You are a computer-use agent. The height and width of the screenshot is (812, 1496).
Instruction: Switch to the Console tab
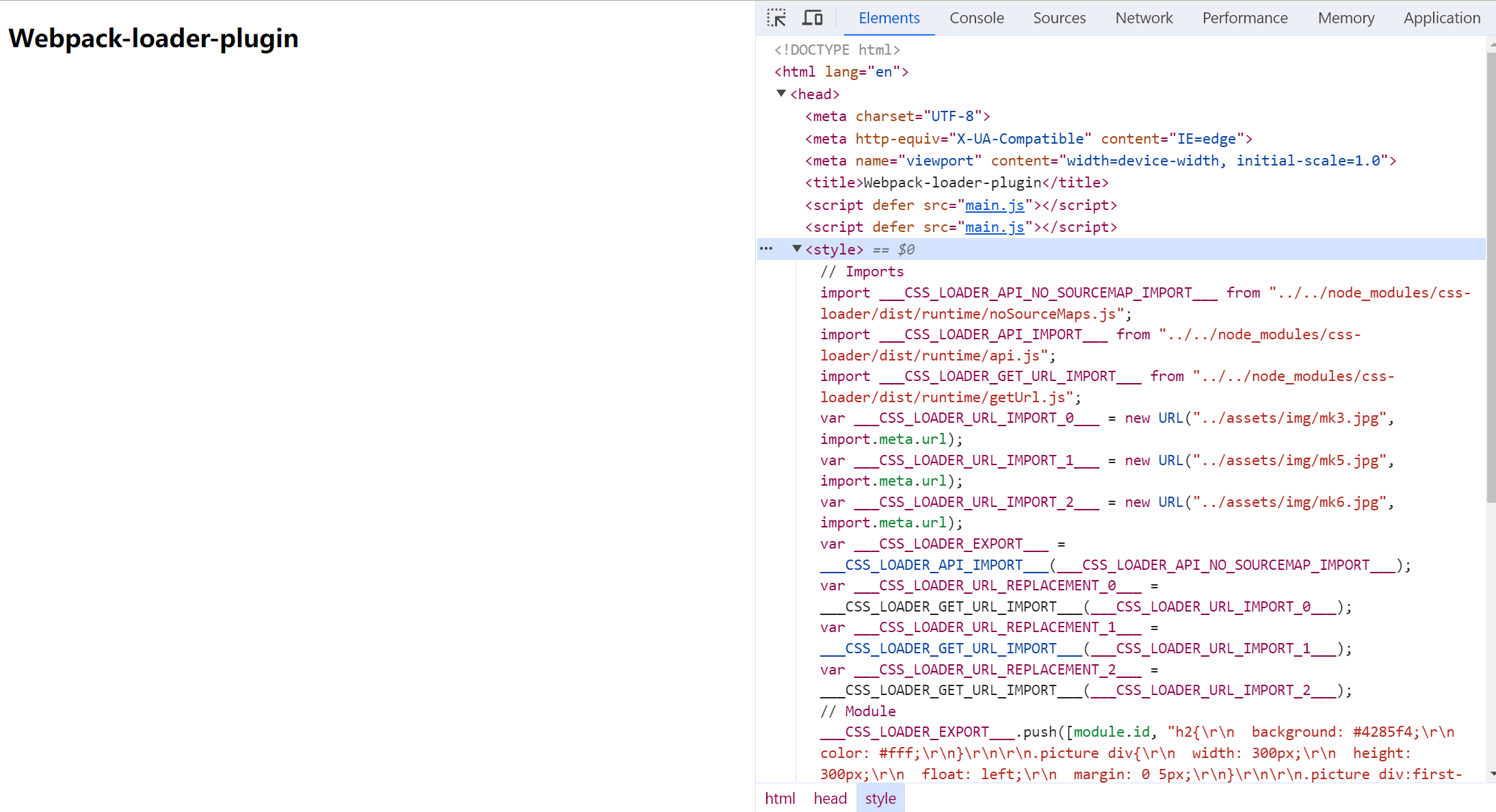point(976,18)
